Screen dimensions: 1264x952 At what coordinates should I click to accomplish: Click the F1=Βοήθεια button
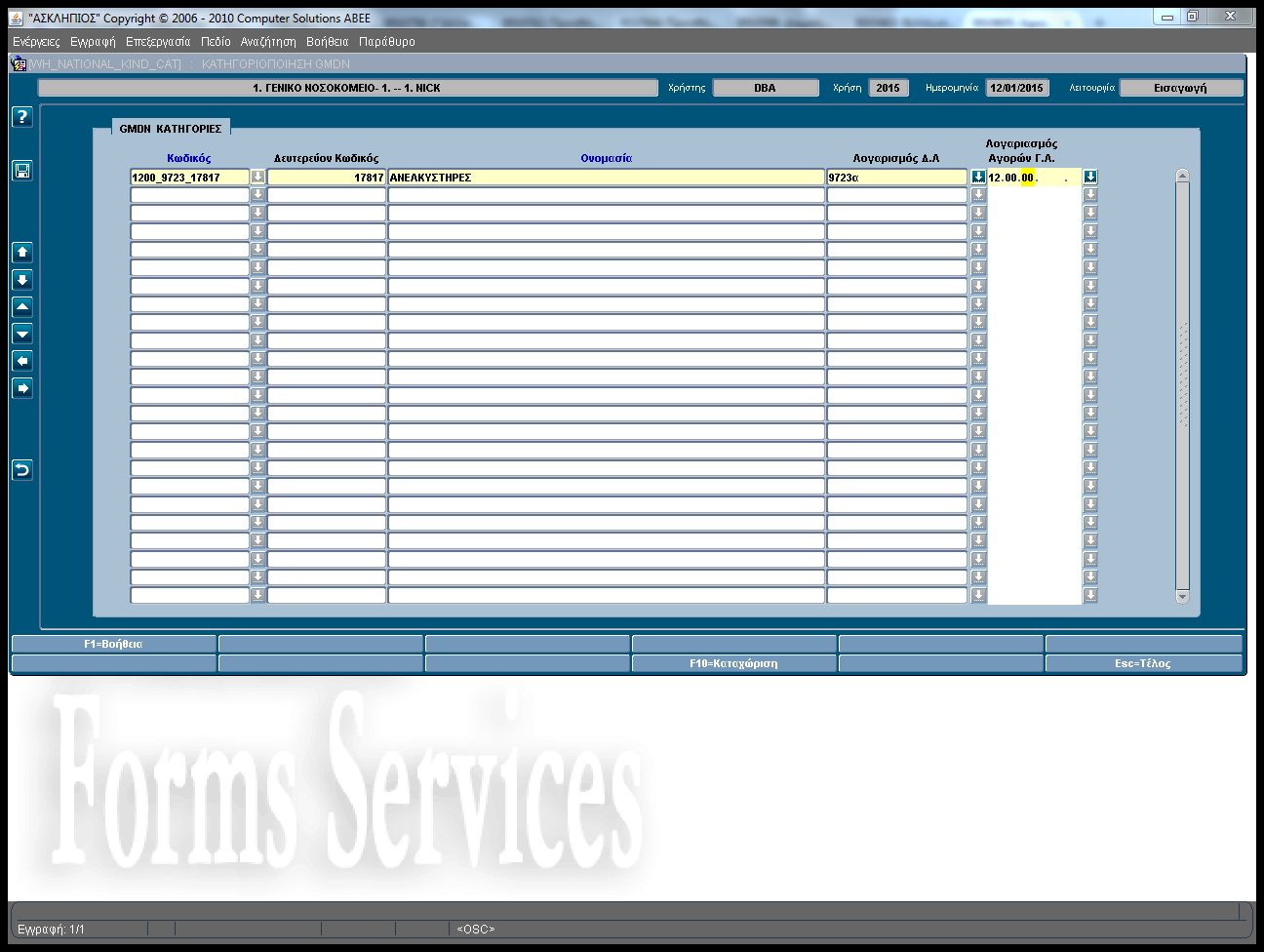[113, 644]
